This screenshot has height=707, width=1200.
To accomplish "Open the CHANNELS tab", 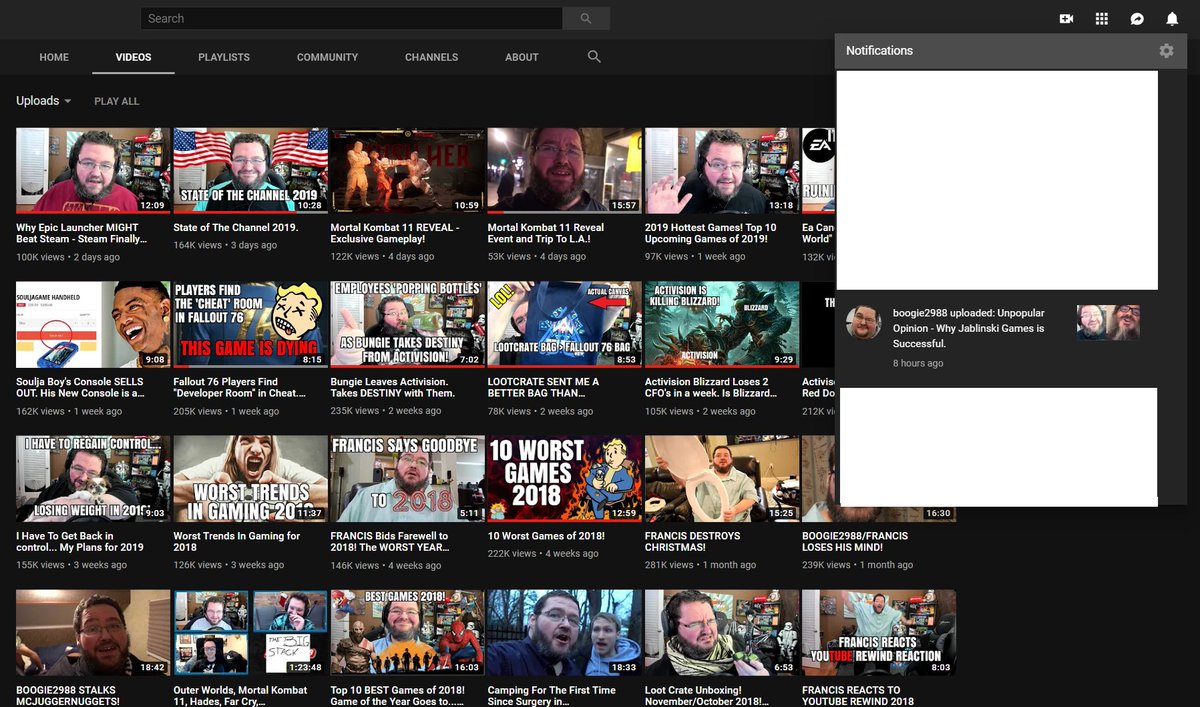I will [431, 57].
